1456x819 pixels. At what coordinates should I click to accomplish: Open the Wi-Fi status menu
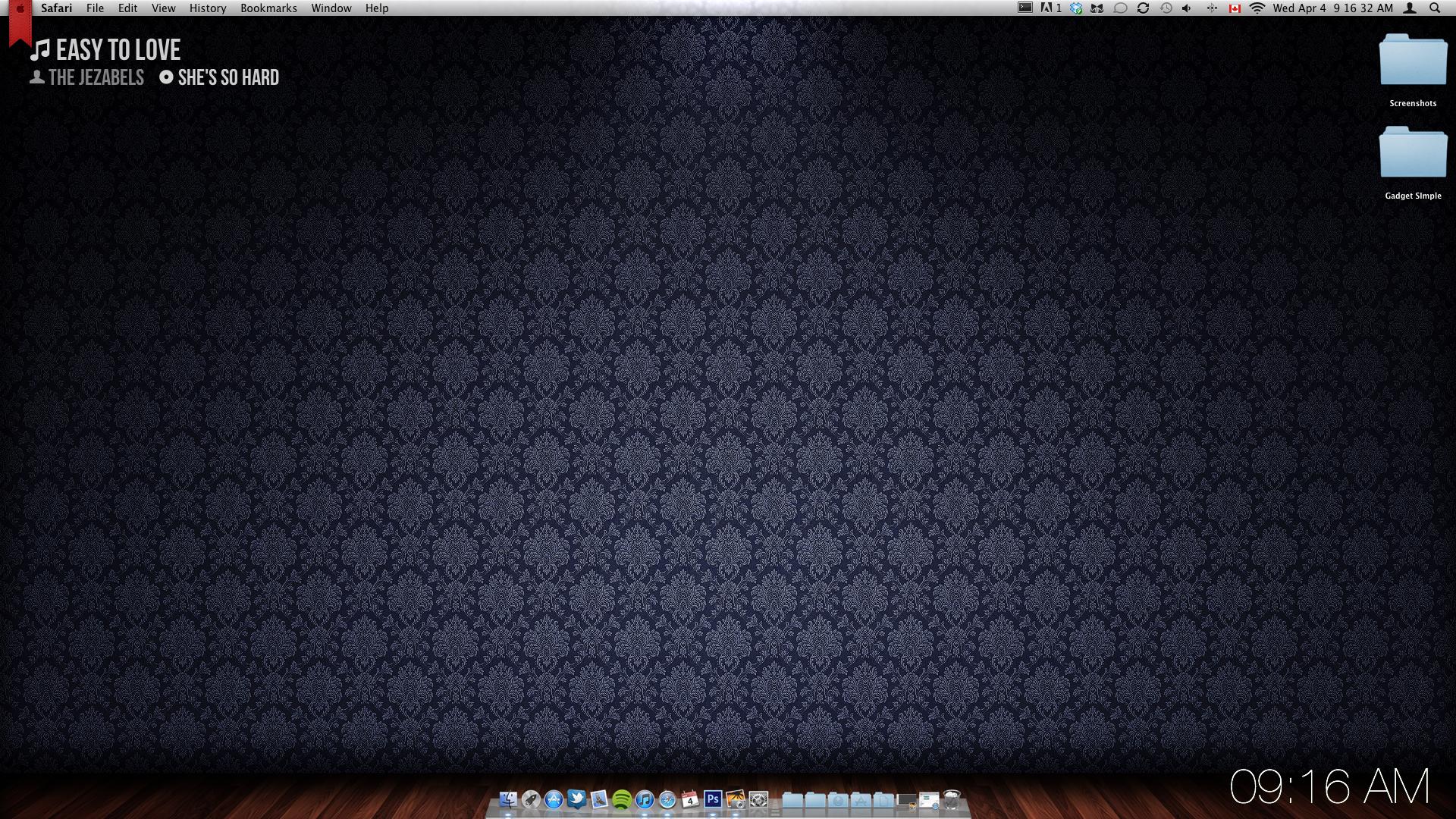(1257, 8)
